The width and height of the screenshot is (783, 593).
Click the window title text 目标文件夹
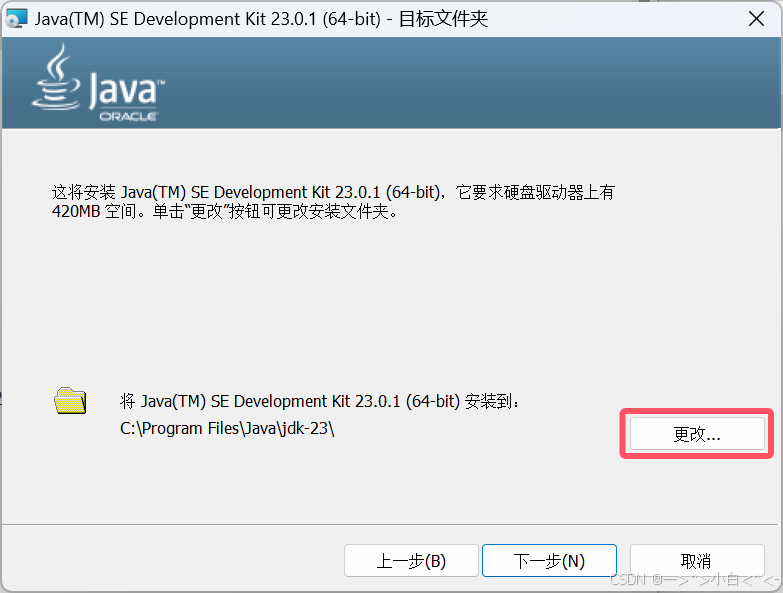click(443, 19)
